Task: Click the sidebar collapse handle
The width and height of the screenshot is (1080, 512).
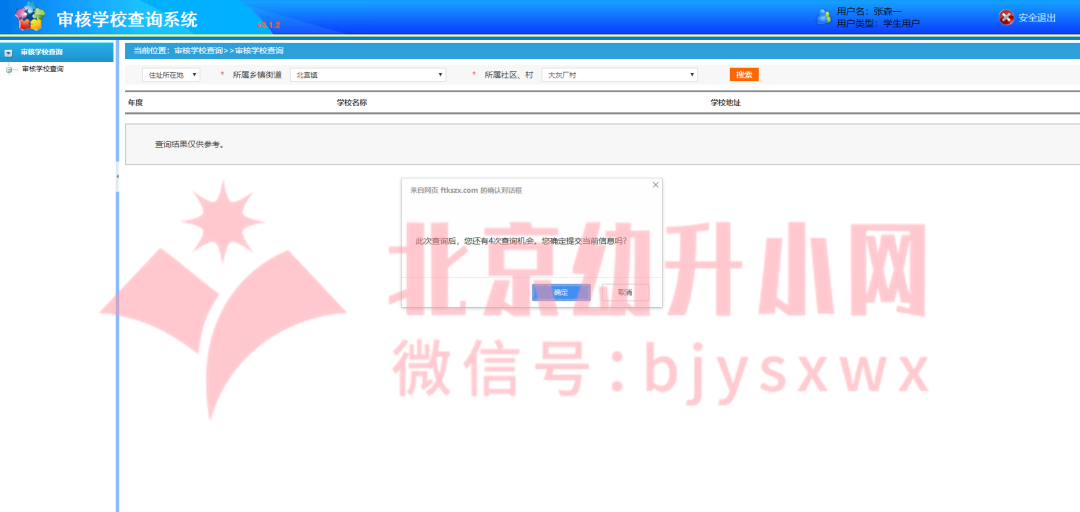Action: click(117, 177)
